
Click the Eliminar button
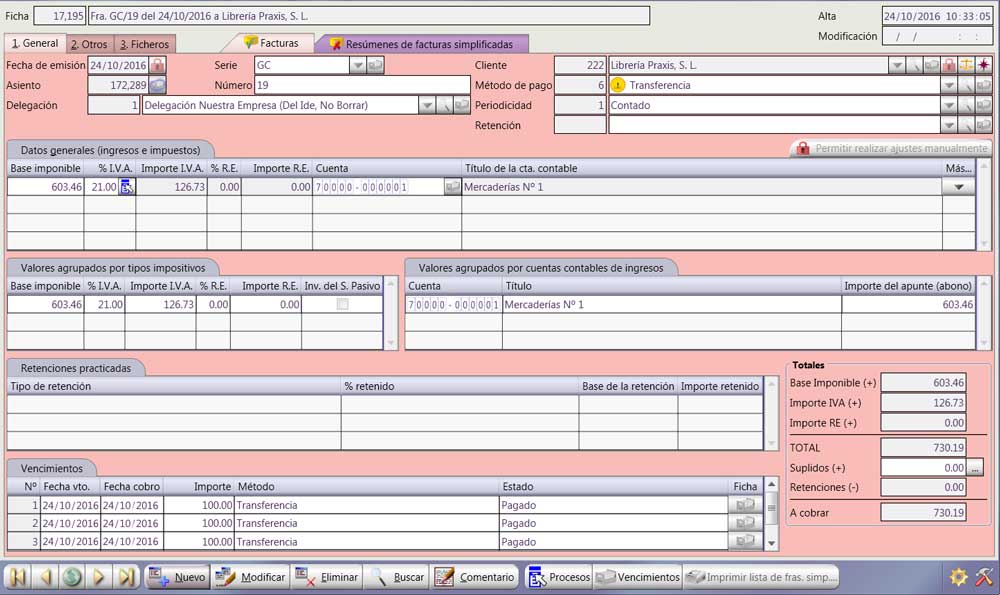coord(326,577)
